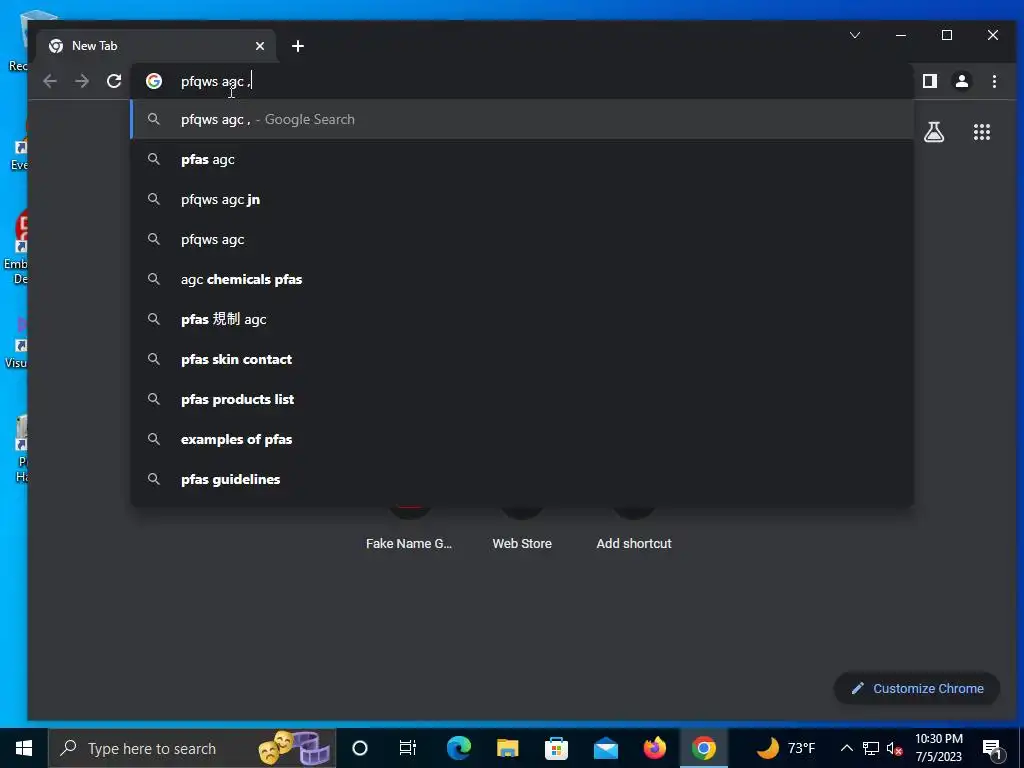This screenshot has width=1024, height=768.
Task: Choose the 'pfqws agc jn' suggestion
Action: pyautogui.click(x=522, y=199)
